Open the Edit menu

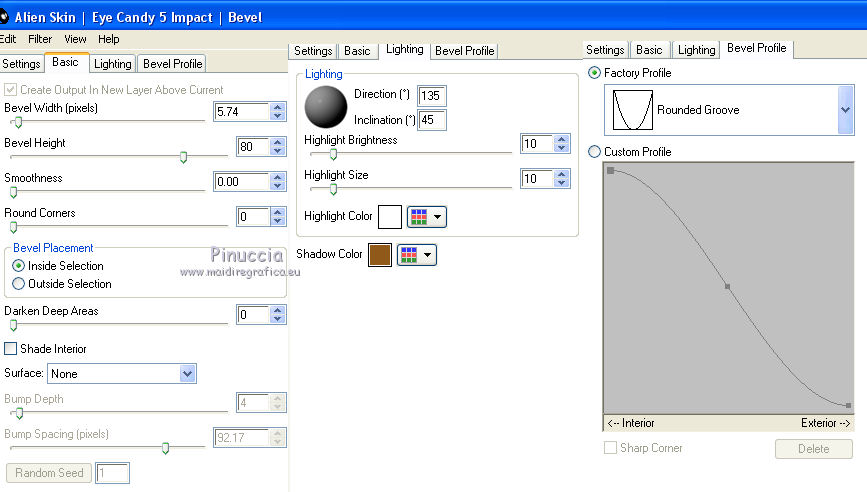[x=8, y=39]
